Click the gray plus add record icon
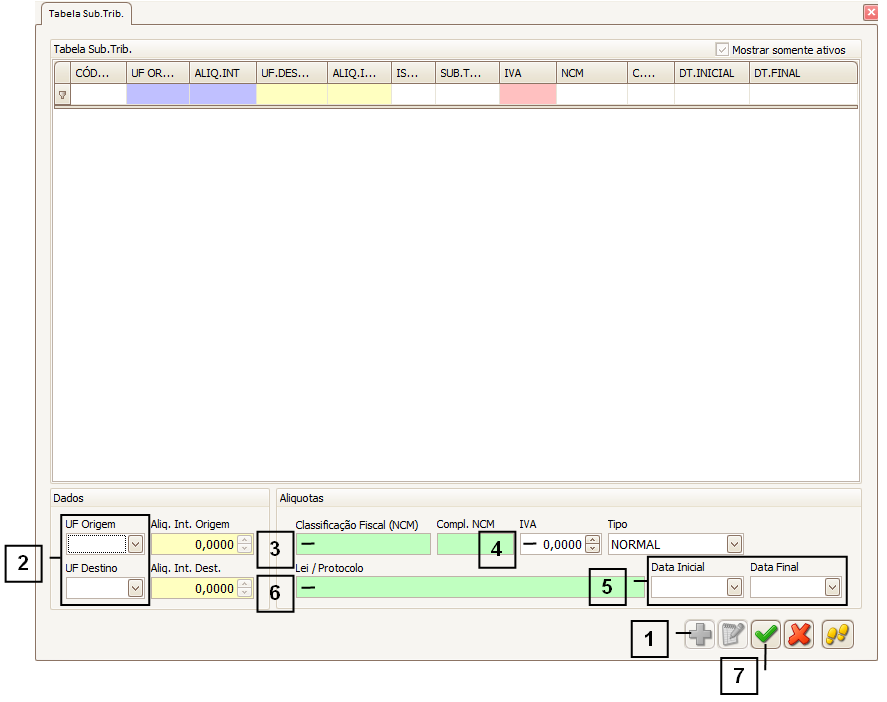The width and height of the screenshot is (887, 702). (x=699, y=635)
